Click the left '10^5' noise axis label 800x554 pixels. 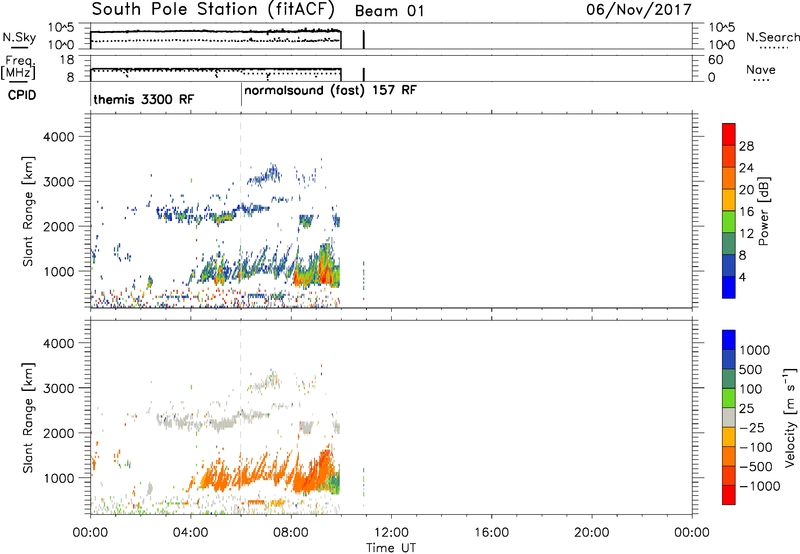[x=61, y=28]
